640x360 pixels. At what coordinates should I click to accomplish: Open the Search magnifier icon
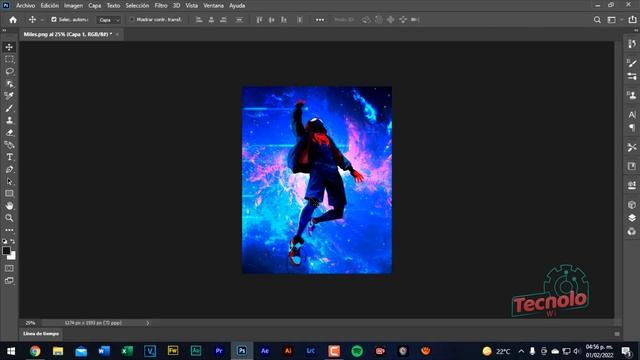(597, 20)
